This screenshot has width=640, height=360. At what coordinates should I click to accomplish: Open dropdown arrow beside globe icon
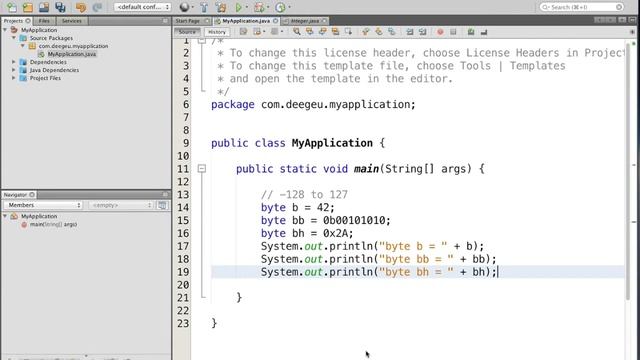pos(192,7)
